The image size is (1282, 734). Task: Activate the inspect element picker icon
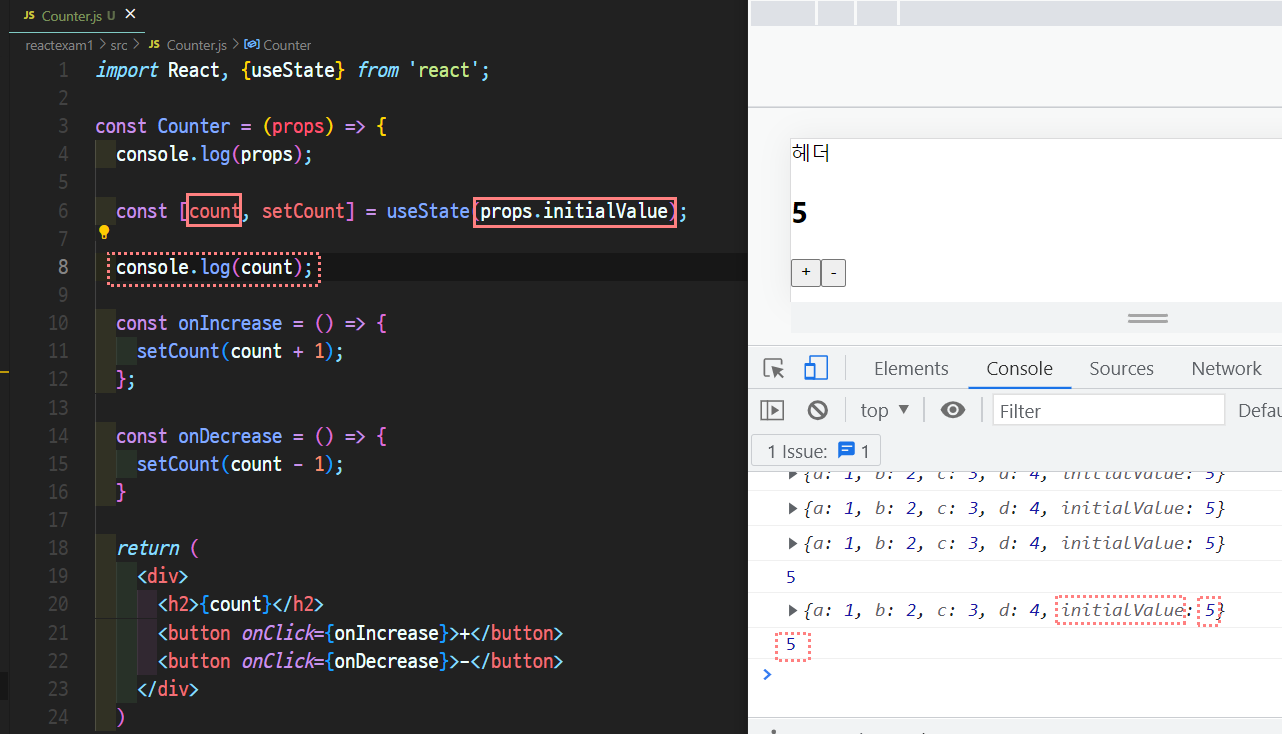point(774,368)
